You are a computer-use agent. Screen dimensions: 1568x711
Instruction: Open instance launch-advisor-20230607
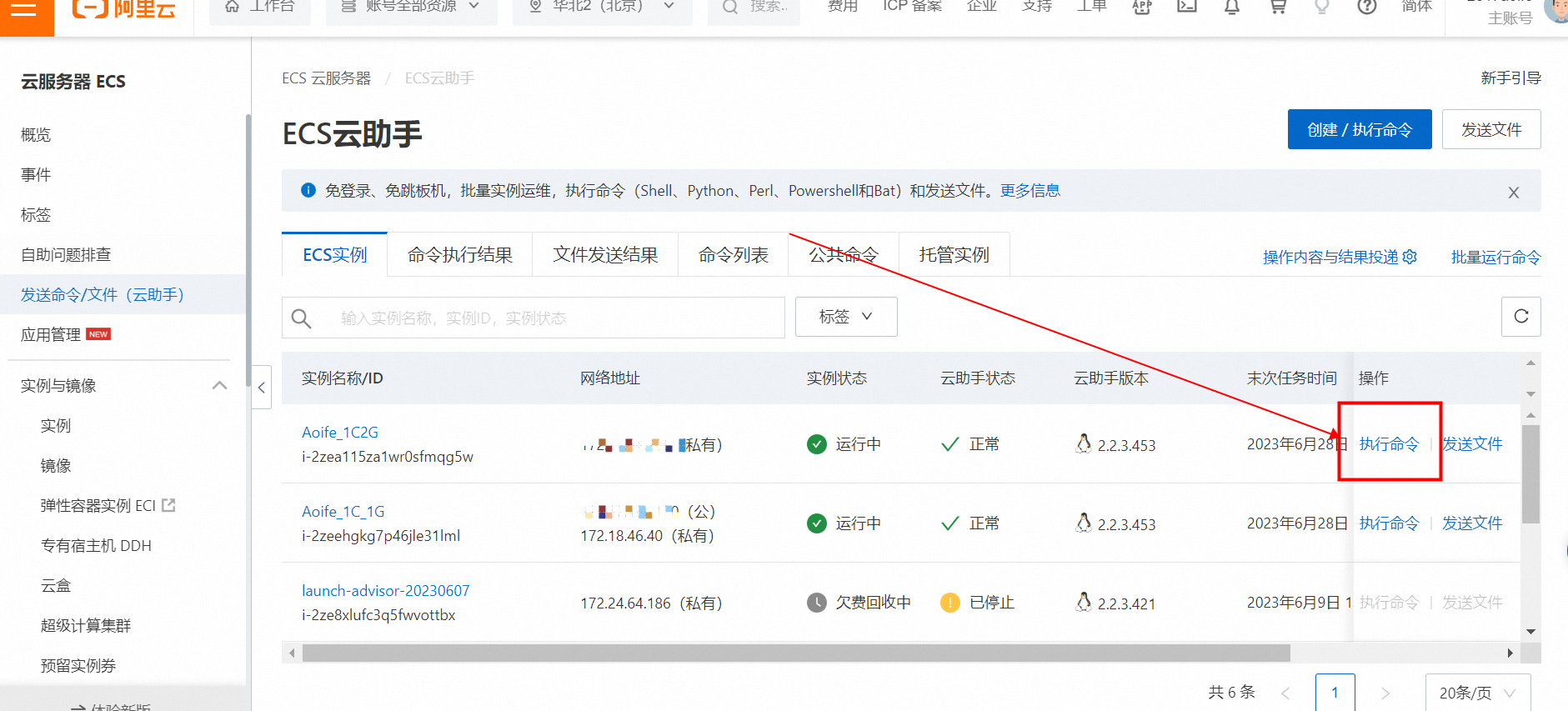[386, 591]
